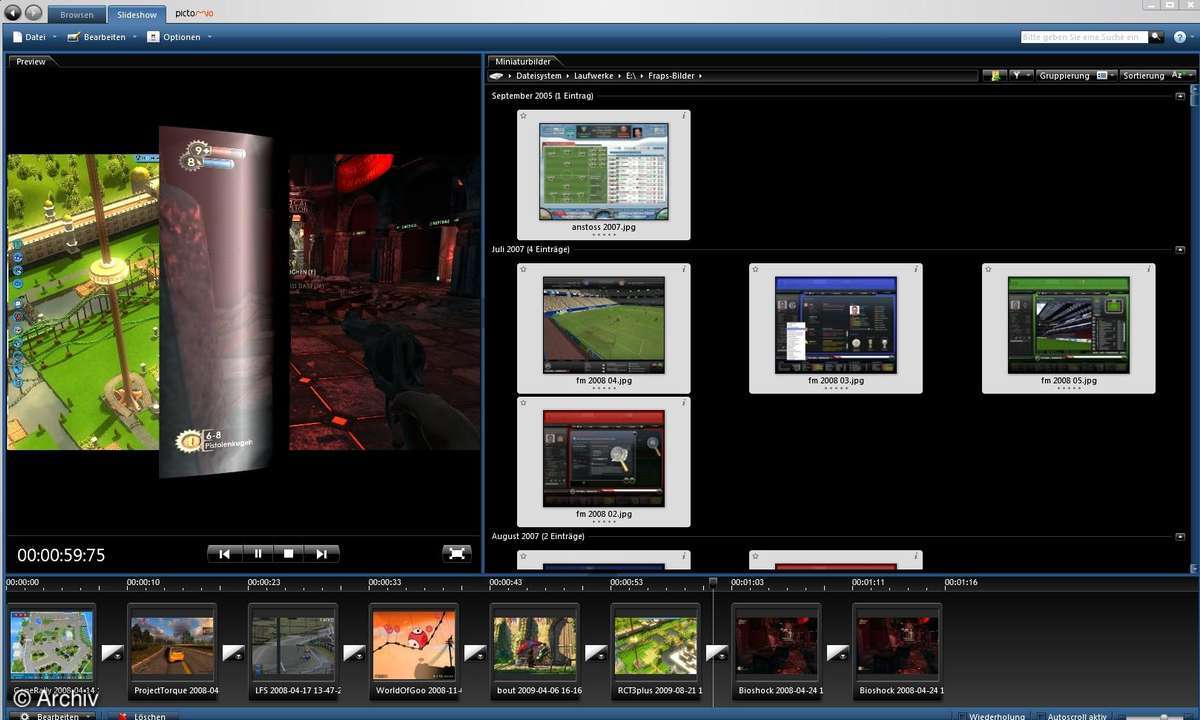
Task: Collapse the Juli 2007 group
Action: tap(1180, 250)
